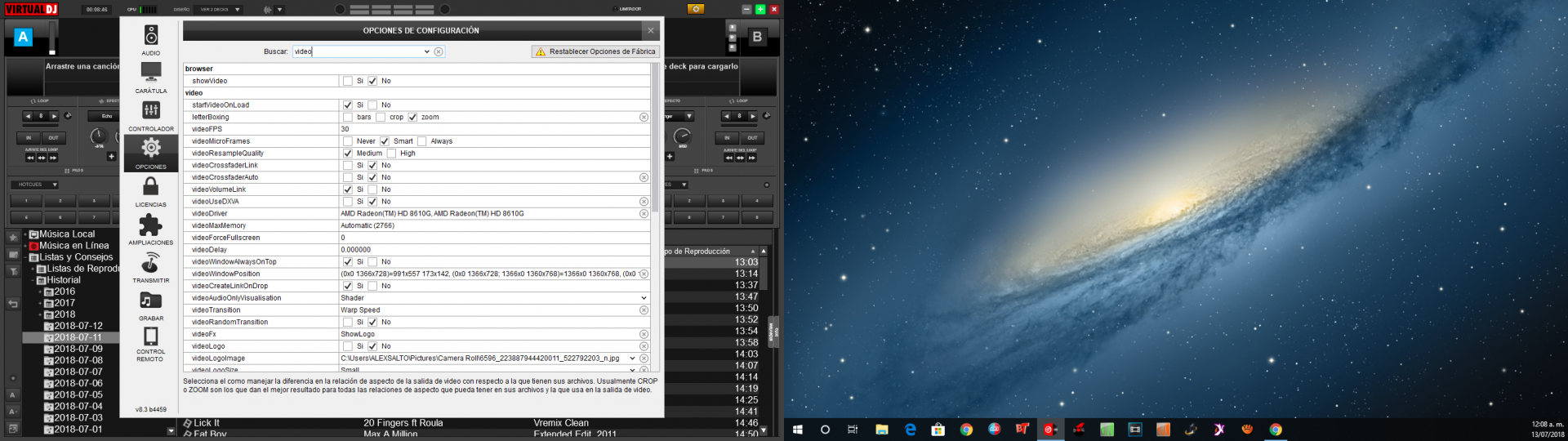Select the 2018-07-12 history entry
This screenshot has height=441, width=1568.
[x=78, y=326]
